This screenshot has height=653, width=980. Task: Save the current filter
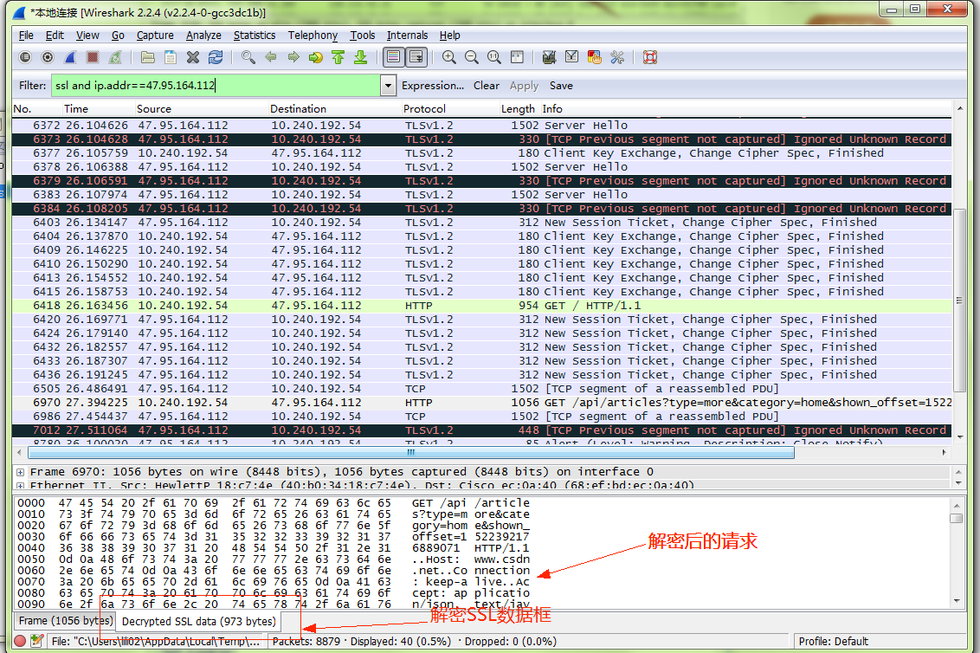pyautogui.click(x=561, y=86)
